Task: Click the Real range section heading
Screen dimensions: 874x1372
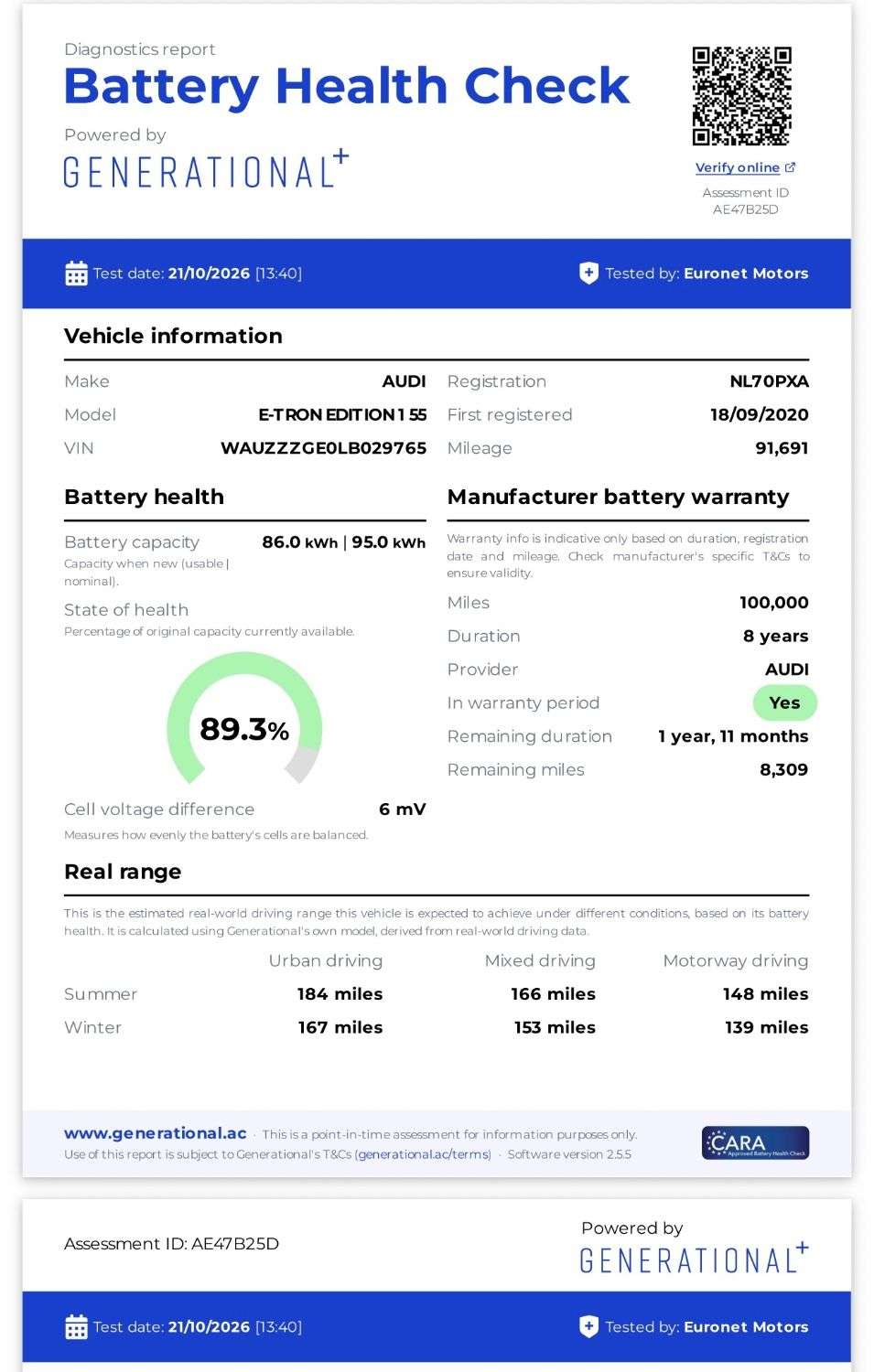Action: tap(123, 872)
